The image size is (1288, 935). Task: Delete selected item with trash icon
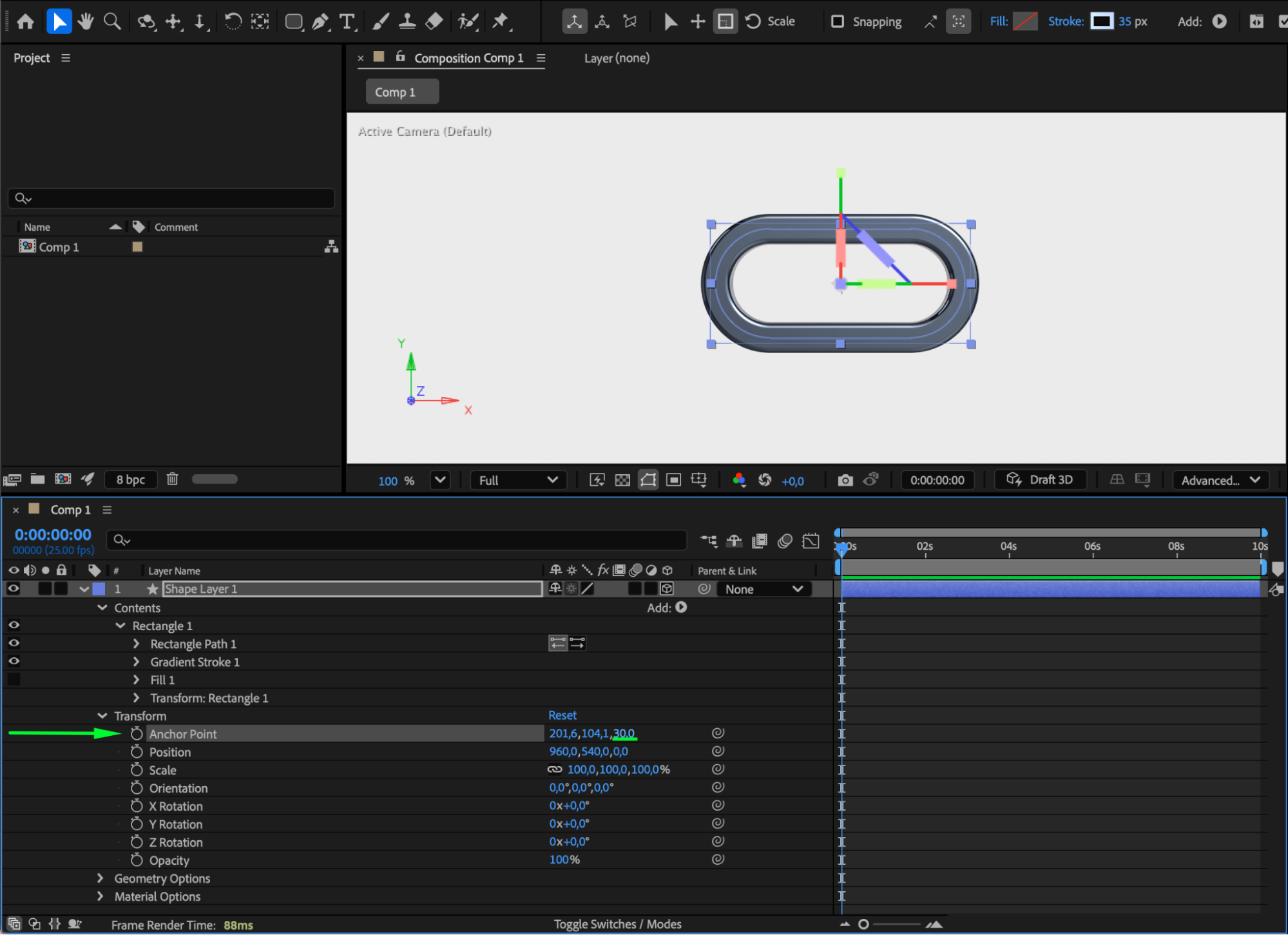(172, 479)
